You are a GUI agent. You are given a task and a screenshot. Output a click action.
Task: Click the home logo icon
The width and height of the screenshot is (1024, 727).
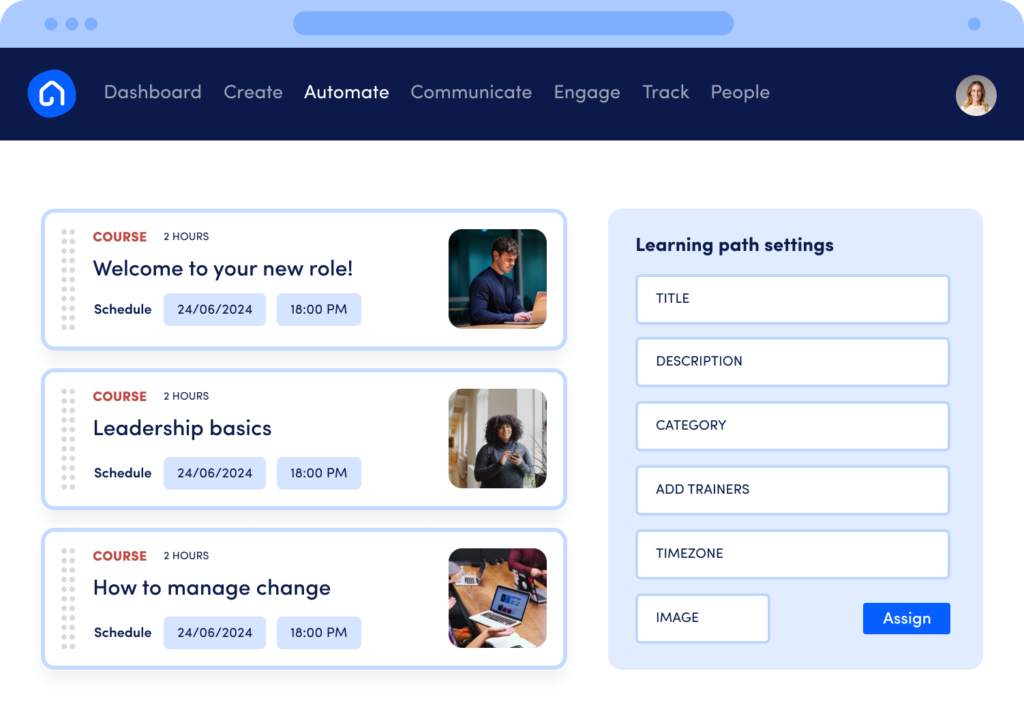52,94
